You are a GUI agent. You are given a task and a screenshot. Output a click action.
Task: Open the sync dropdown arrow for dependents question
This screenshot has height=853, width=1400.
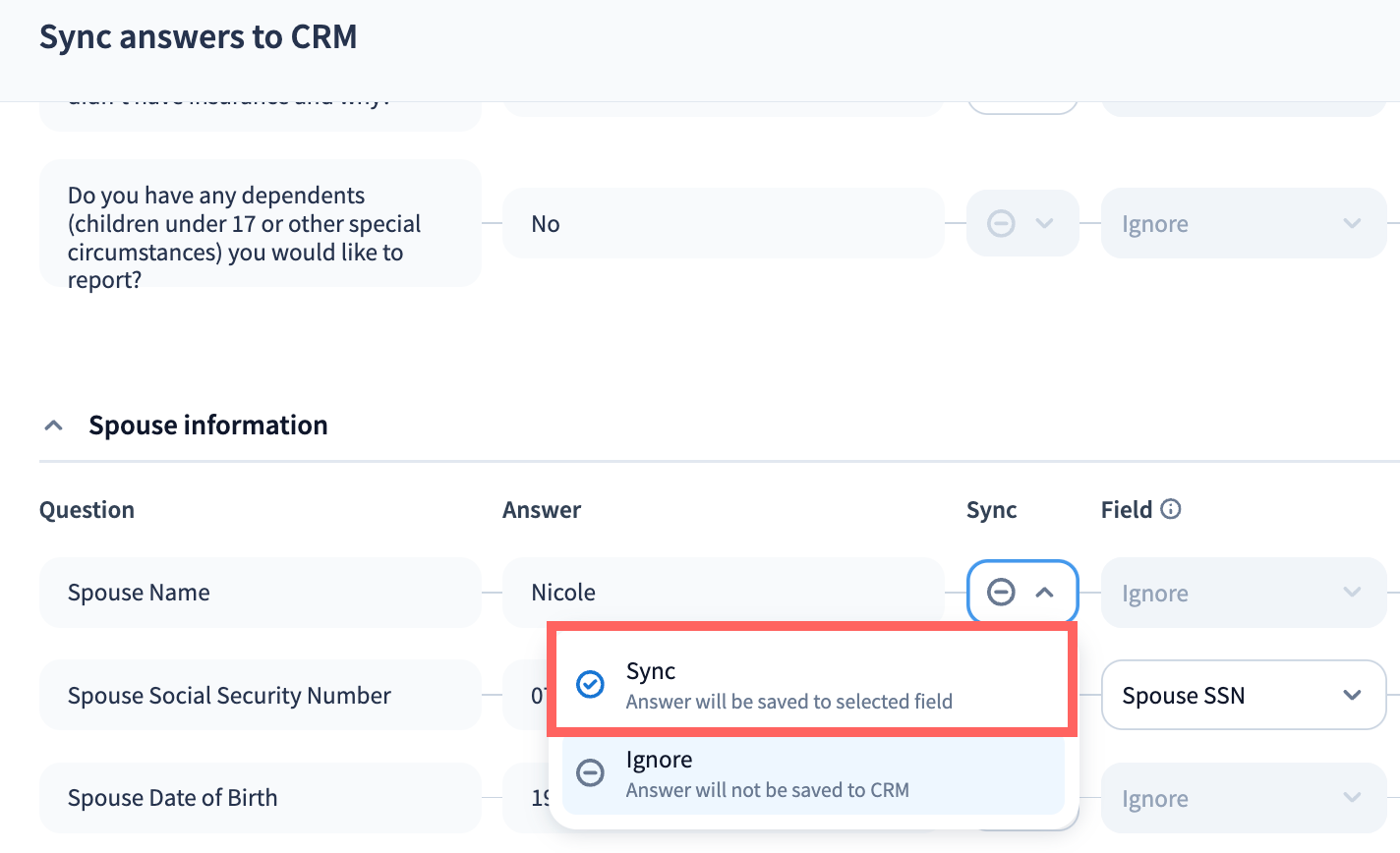coord(1045,224)
